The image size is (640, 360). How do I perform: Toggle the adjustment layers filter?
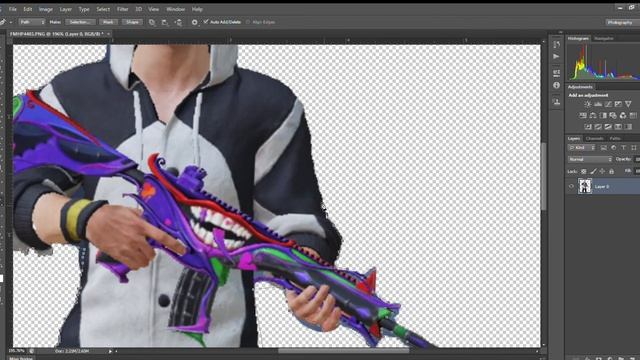613,148
